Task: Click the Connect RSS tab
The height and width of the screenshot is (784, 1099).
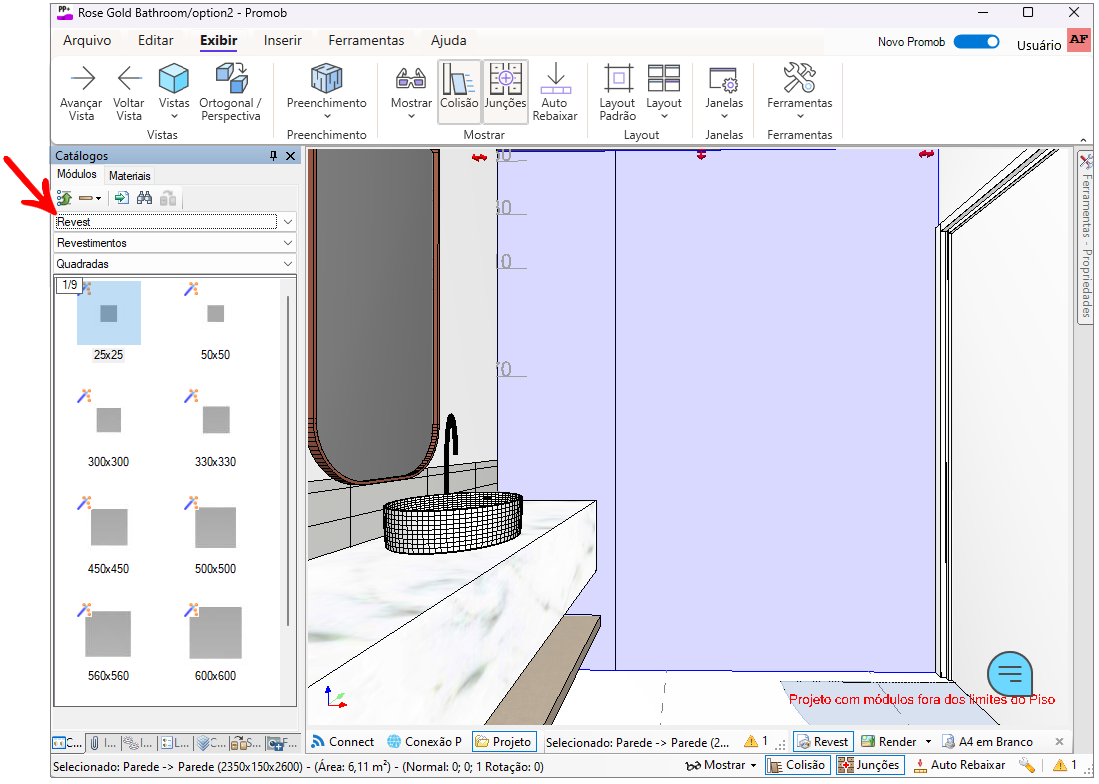Action: pos(343,742)
